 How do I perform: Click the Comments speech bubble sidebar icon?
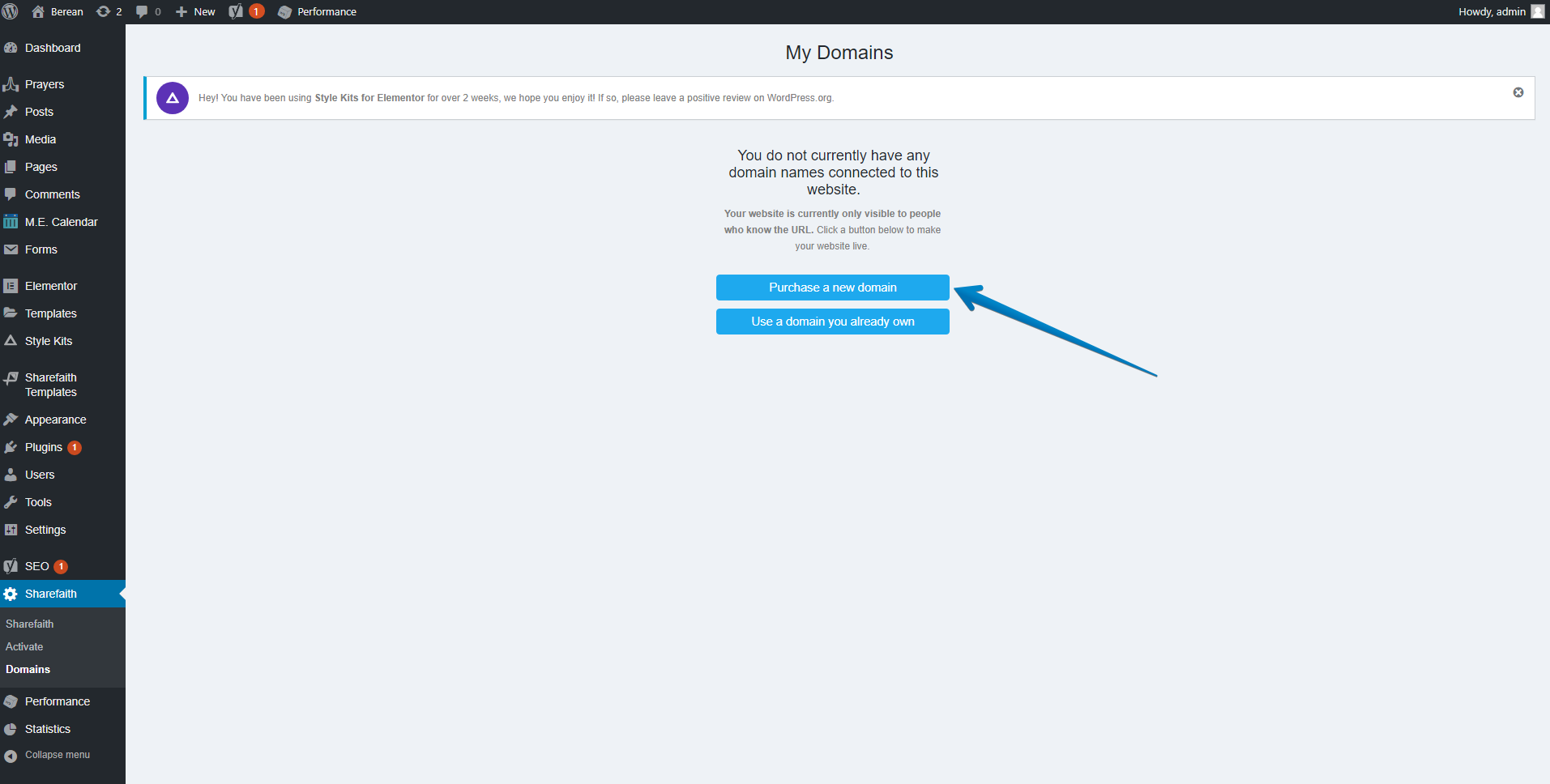11,194
